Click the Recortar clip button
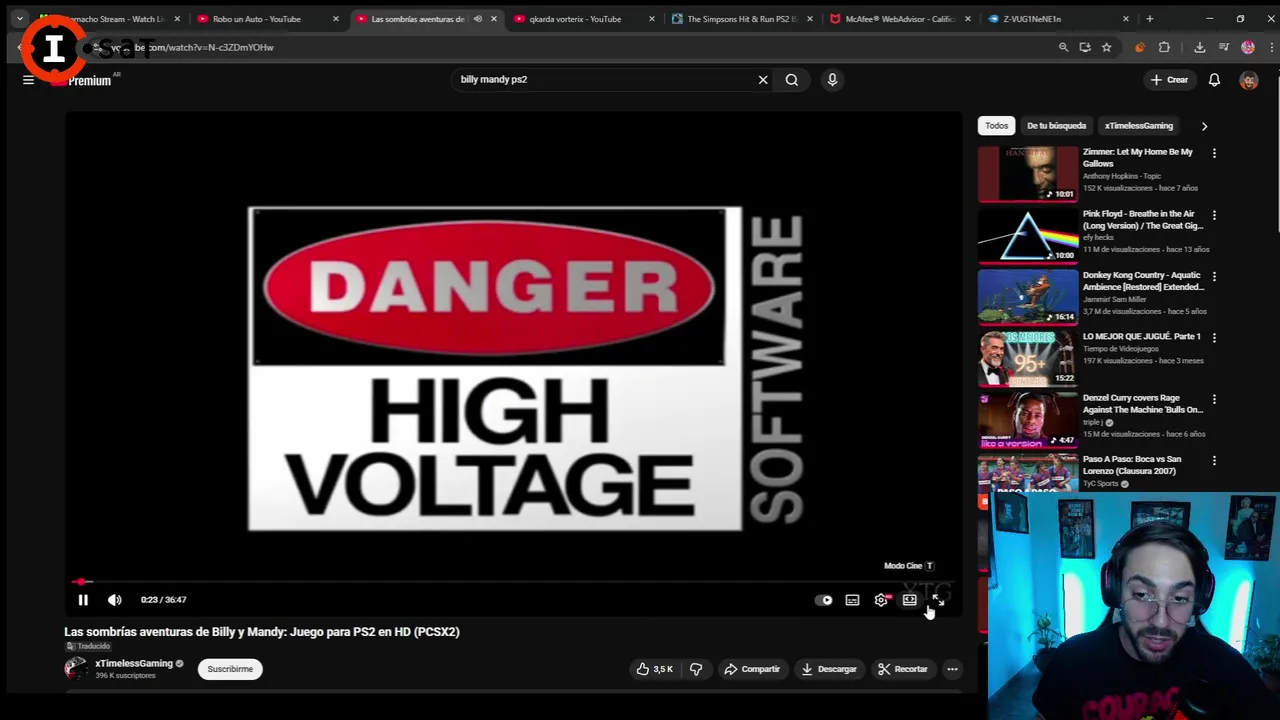Screen dimensions: 1280x720 click(x=903, y=669)
